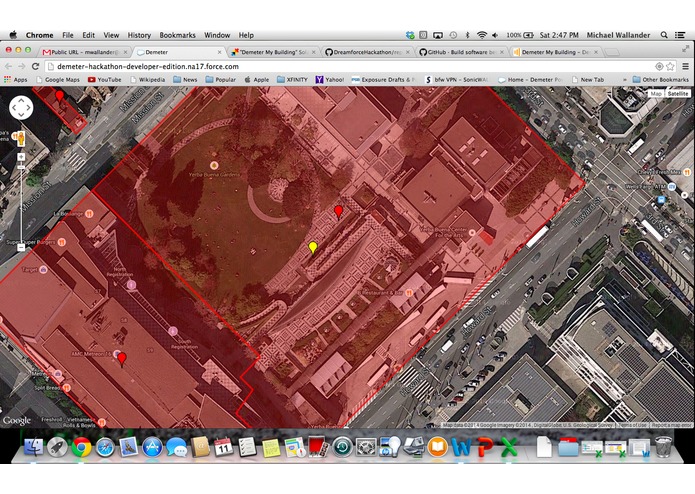Open the Bookmarks menu

click(x=177, y=35)
